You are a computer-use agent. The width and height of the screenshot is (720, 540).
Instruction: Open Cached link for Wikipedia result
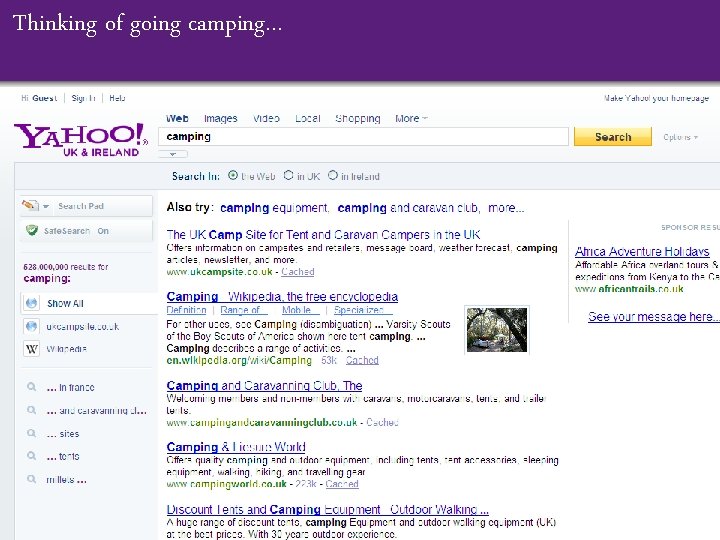[x=362, y=360]
